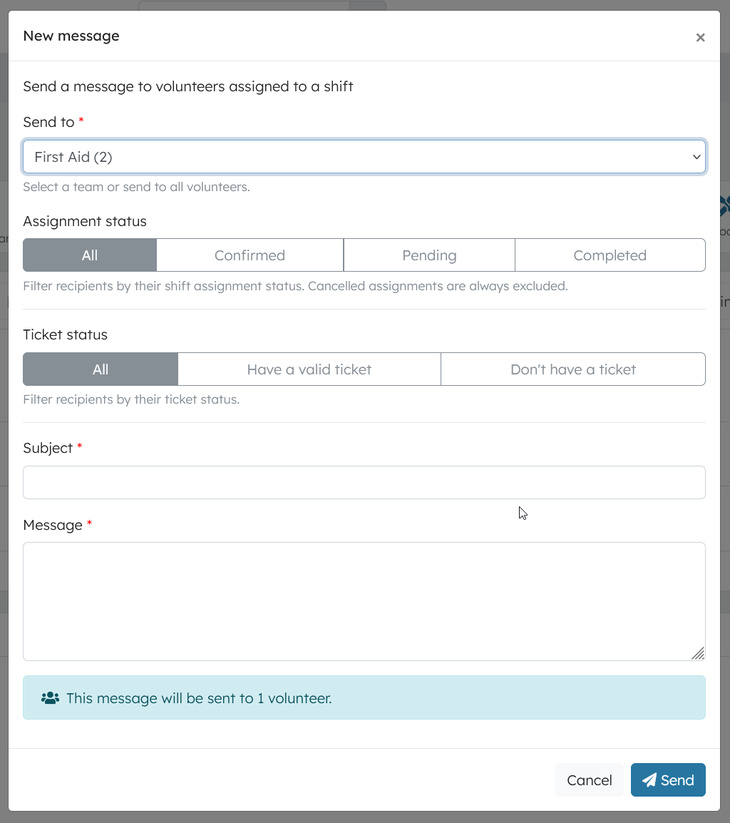The height and width of the screenshot is (823, 730).
Task: Pick the Have a valid ticket option
Action: tap(309, 369)
